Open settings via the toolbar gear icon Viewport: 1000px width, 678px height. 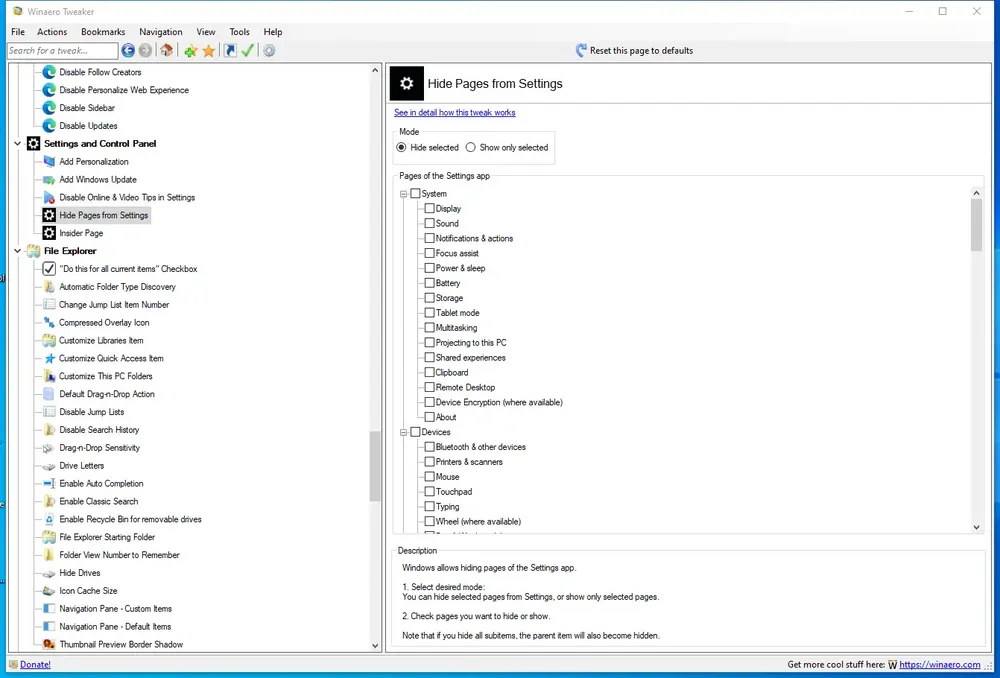tap(269, 50)
